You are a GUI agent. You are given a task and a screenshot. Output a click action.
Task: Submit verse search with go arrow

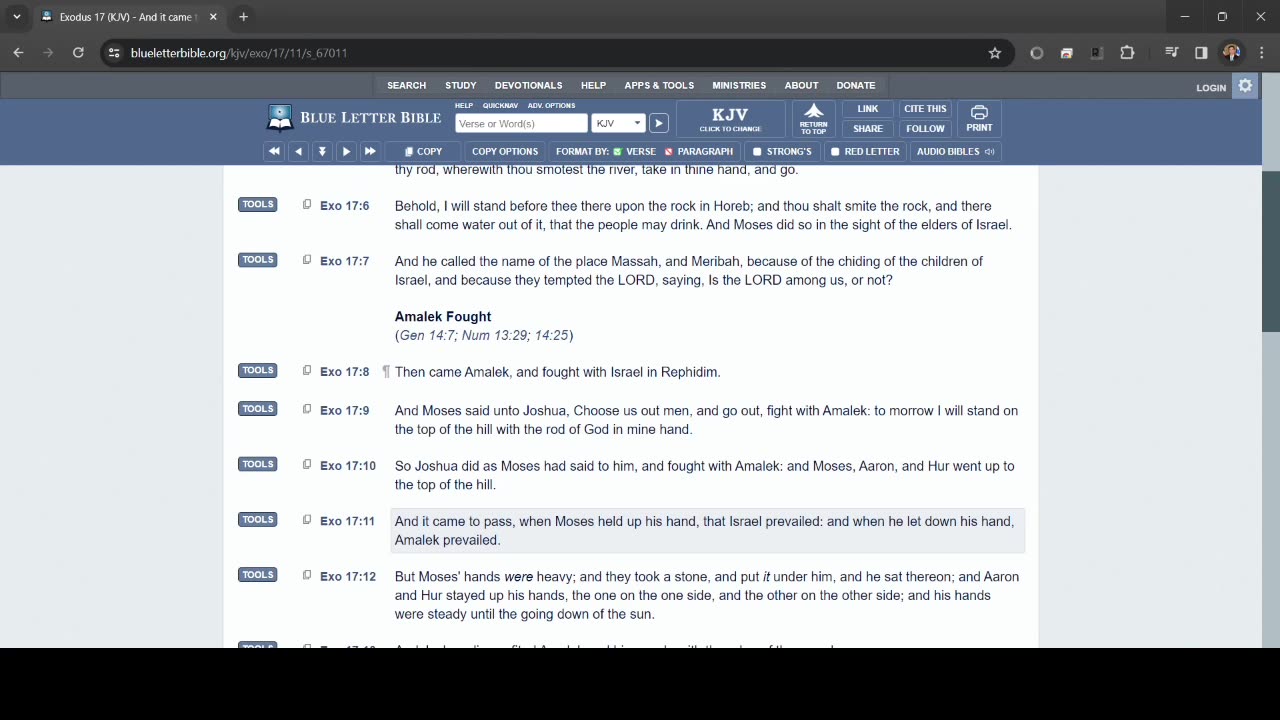click(658, 123)
